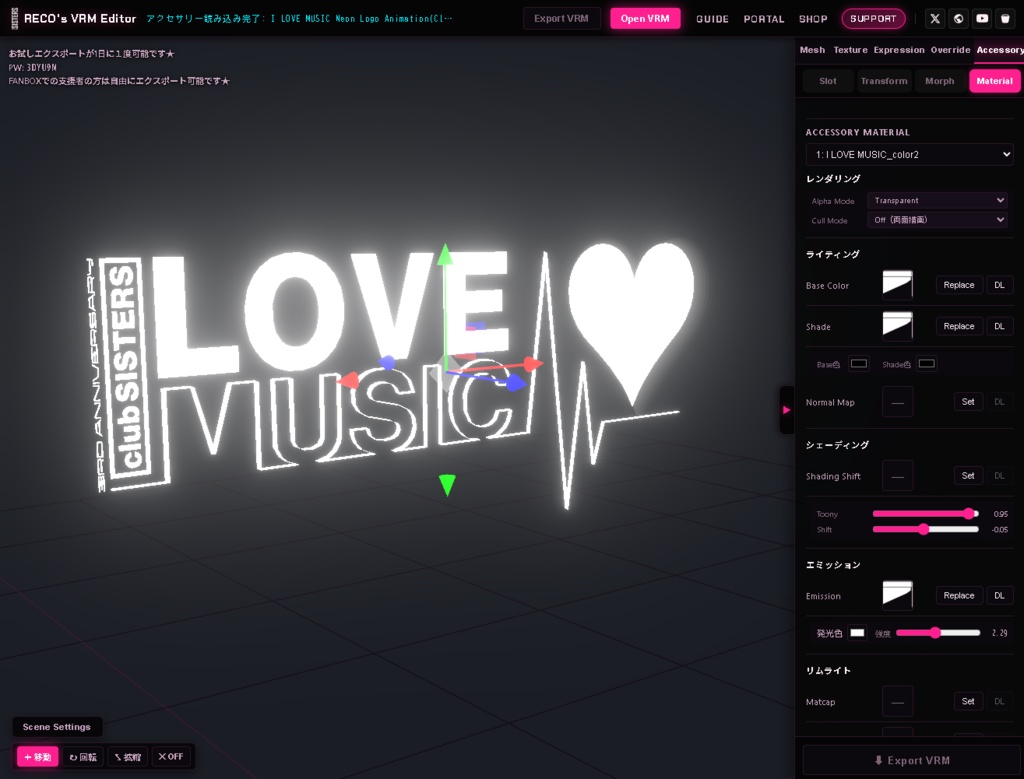Screen dimensions: 1024x779
Task: Select the green up-arrow gizmo handle
Action: (445, 254)
